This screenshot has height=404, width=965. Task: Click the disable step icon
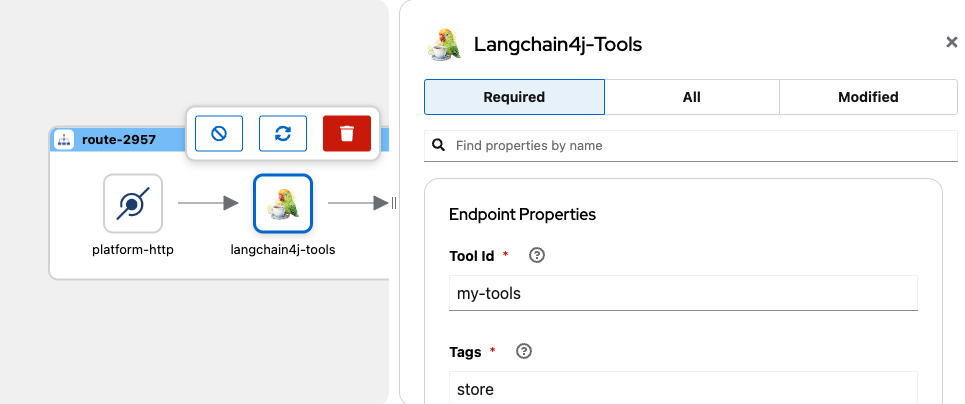click(219, 133)
